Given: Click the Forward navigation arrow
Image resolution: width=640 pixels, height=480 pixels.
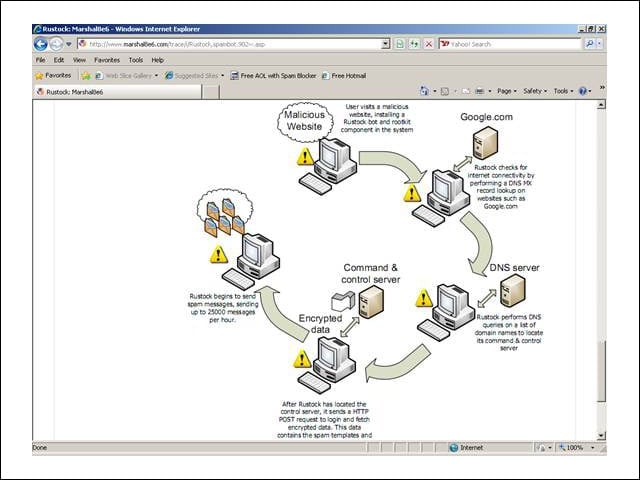Looking at the screenshot, I should click(x=56, y=44).
